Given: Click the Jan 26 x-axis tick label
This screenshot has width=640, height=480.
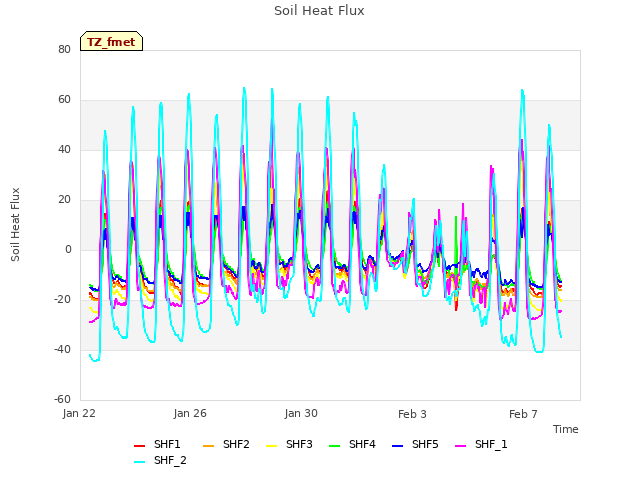Looking at the screenshot, I should (x=190, y=413).
